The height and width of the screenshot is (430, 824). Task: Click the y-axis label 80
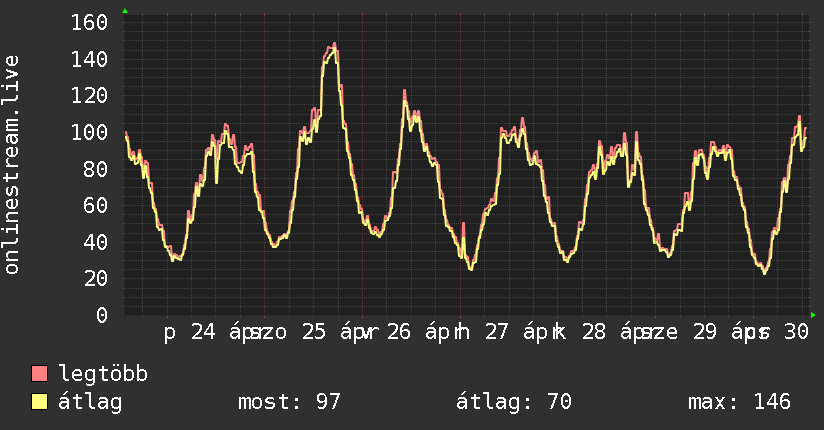(x=96, y=169)
